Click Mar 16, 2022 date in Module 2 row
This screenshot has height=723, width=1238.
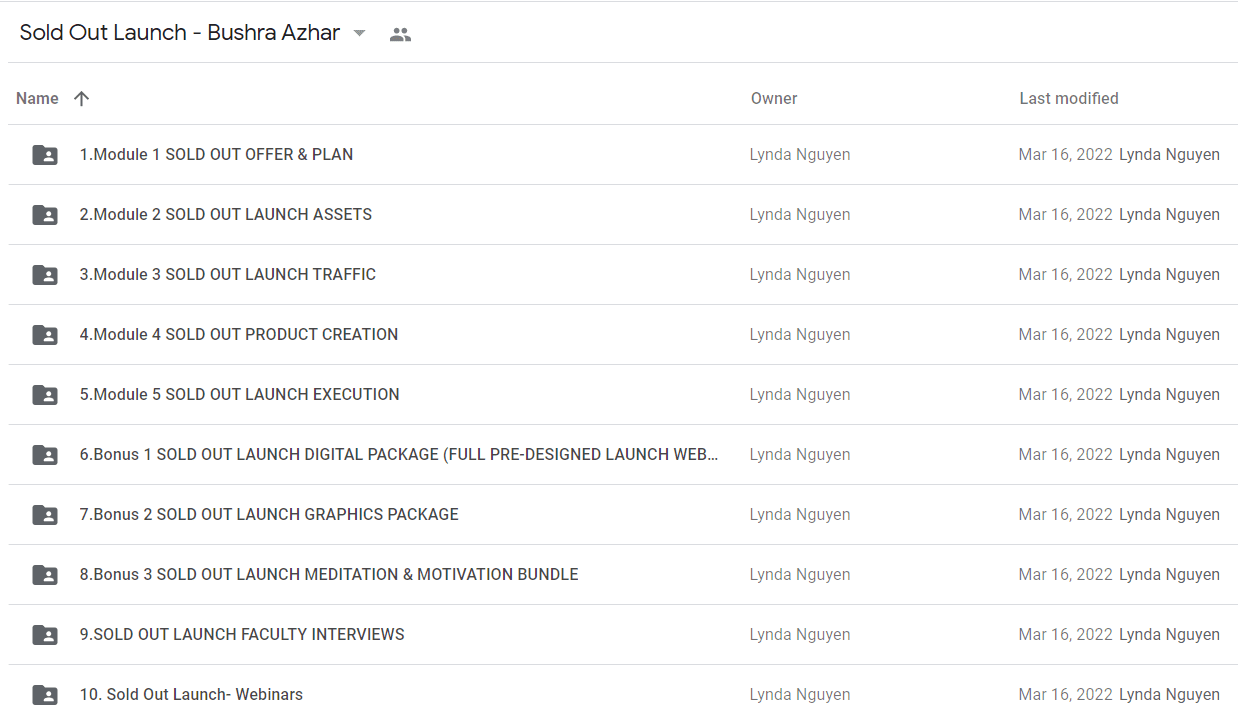[1066, 214]
